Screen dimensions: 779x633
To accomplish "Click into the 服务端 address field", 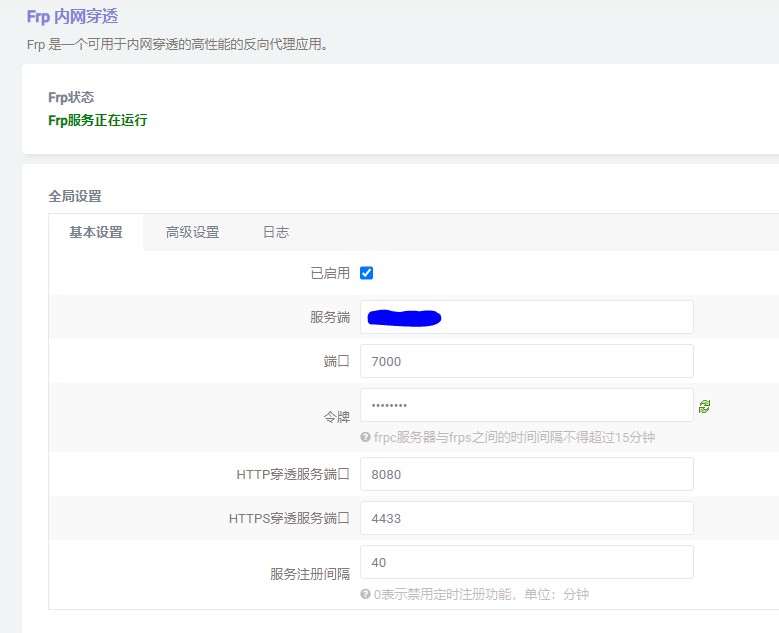I will (526, 317).
